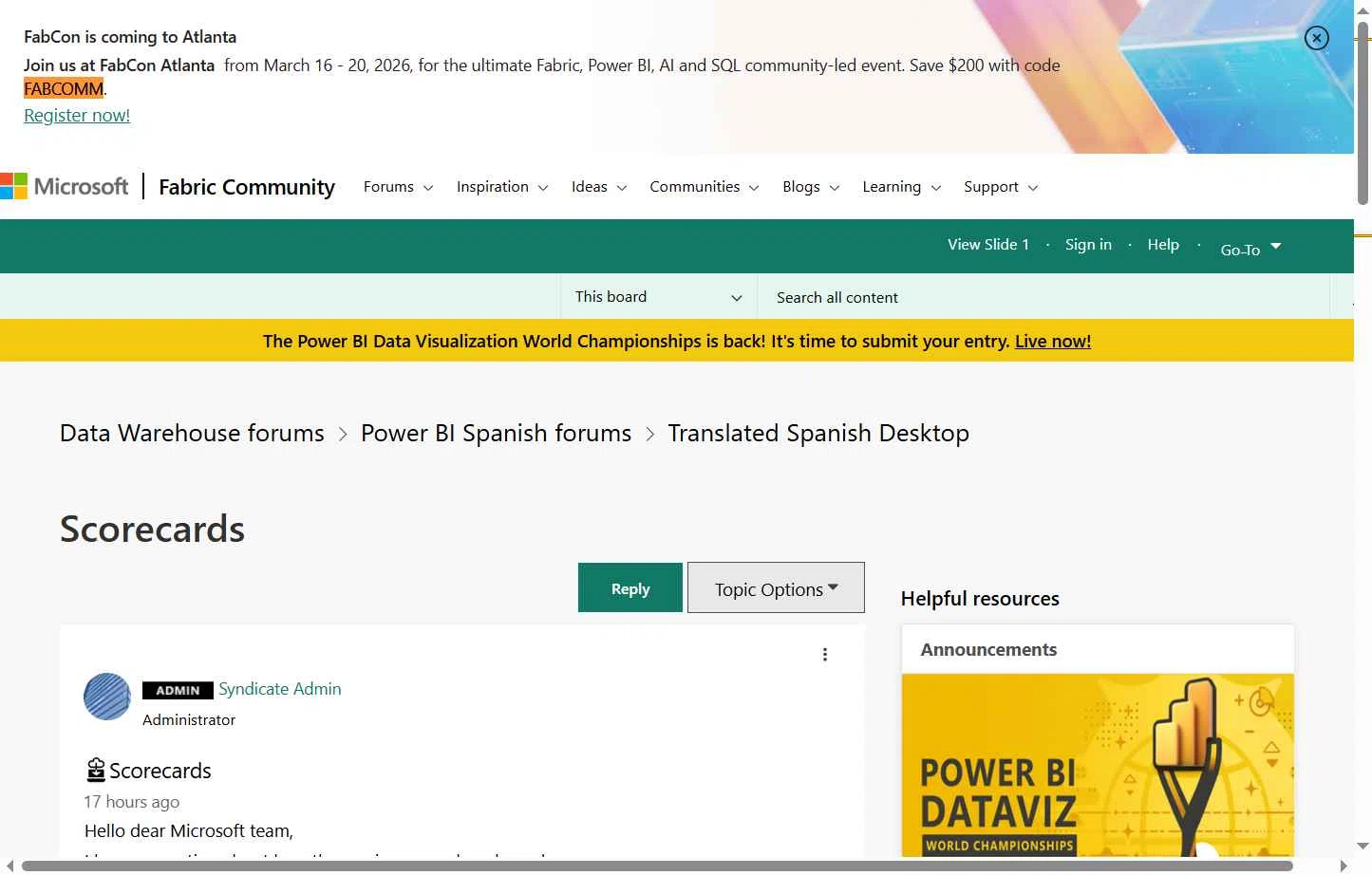Click the "Administrator" rank text
Viewport: 1372px width, 875px height.
coord(189,720)
